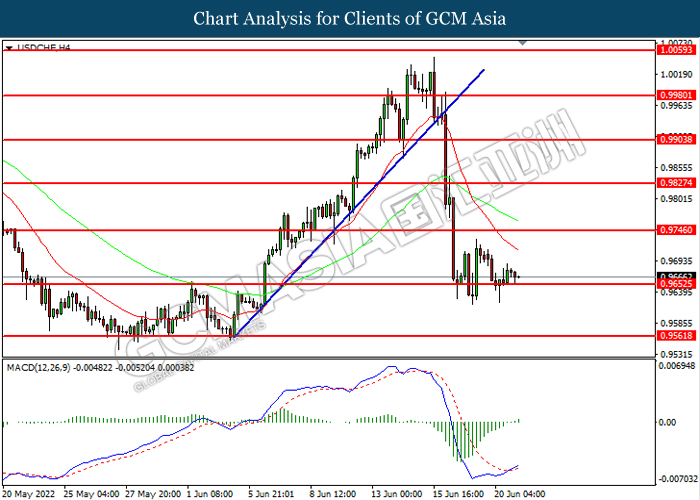Select the 1.00593 resistance price label
The width and height of the screenshot is (700, 500).
pyautogui.click(x=677, y=50)
